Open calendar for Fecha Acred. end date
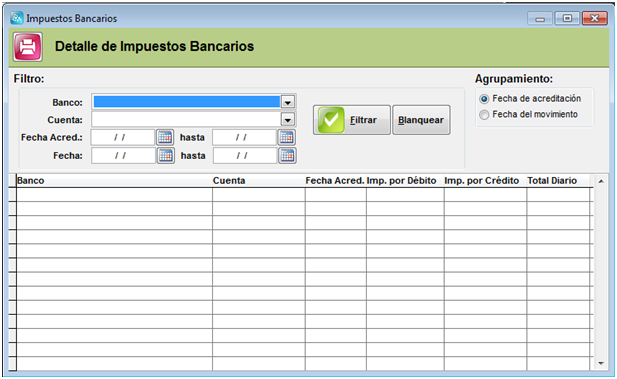 (287, 137)
